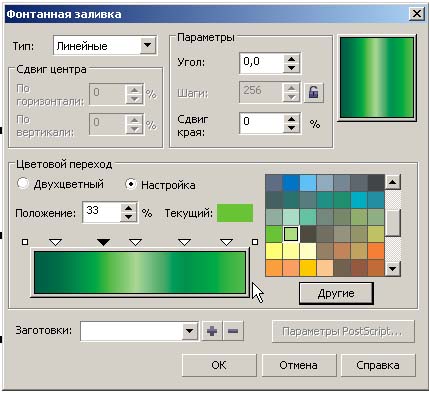This screenshot has width=429, height=393.
Task: Click the gradient preview bar
Action: (x=140, y=273)
